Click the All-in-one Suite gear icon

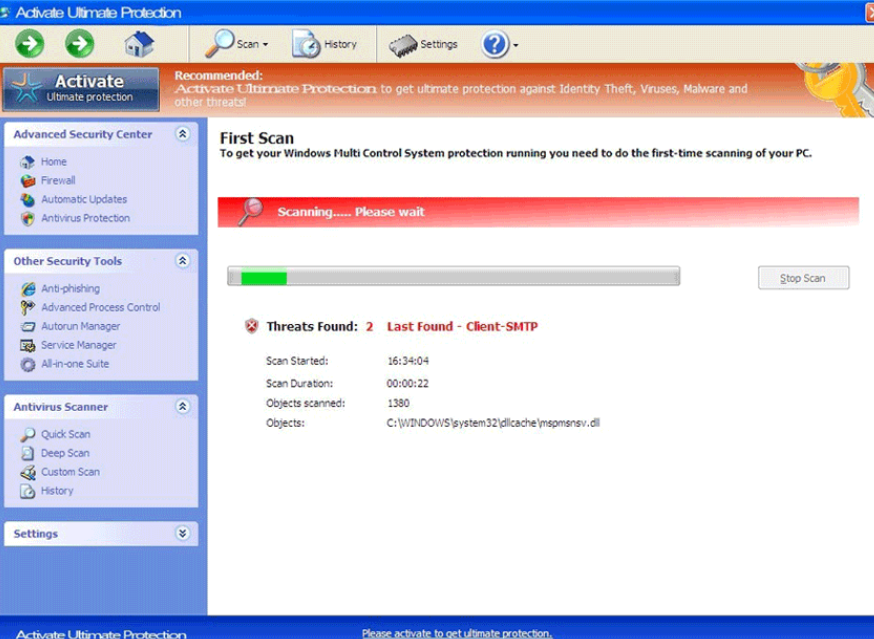coord(27,365)
